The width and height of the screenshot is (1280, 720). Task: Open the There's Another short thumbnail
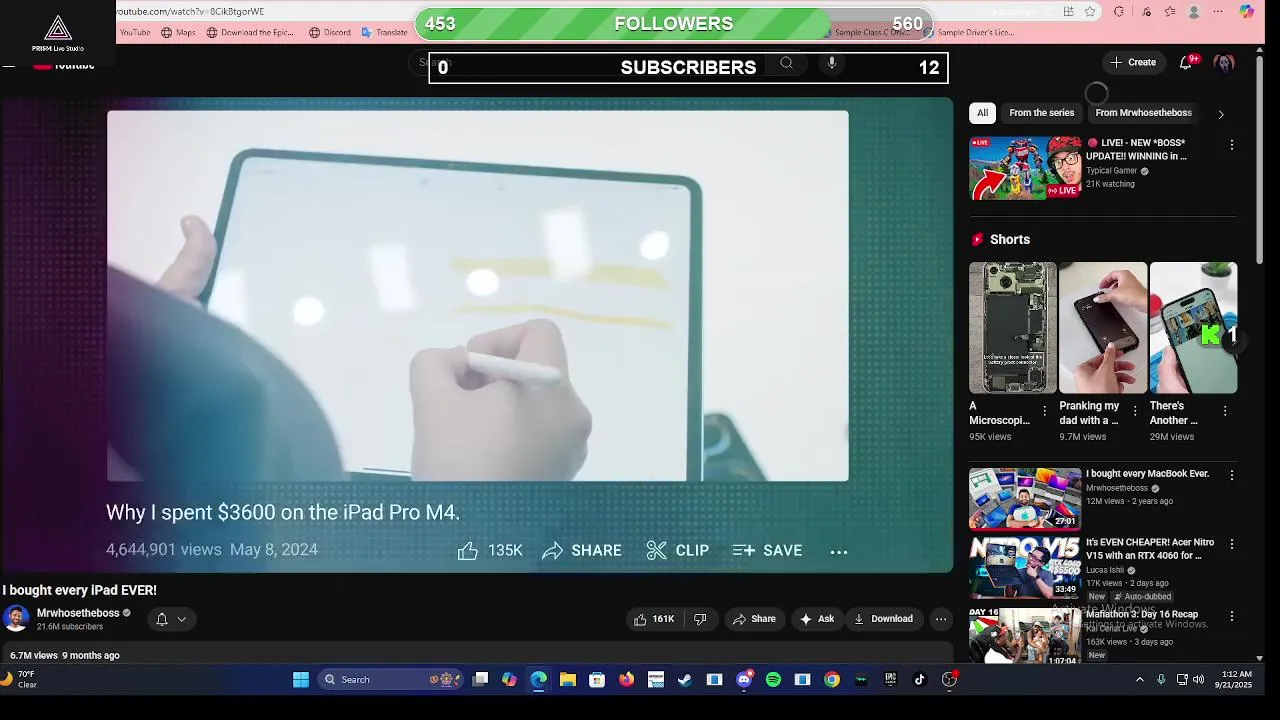pos(1193,328)
